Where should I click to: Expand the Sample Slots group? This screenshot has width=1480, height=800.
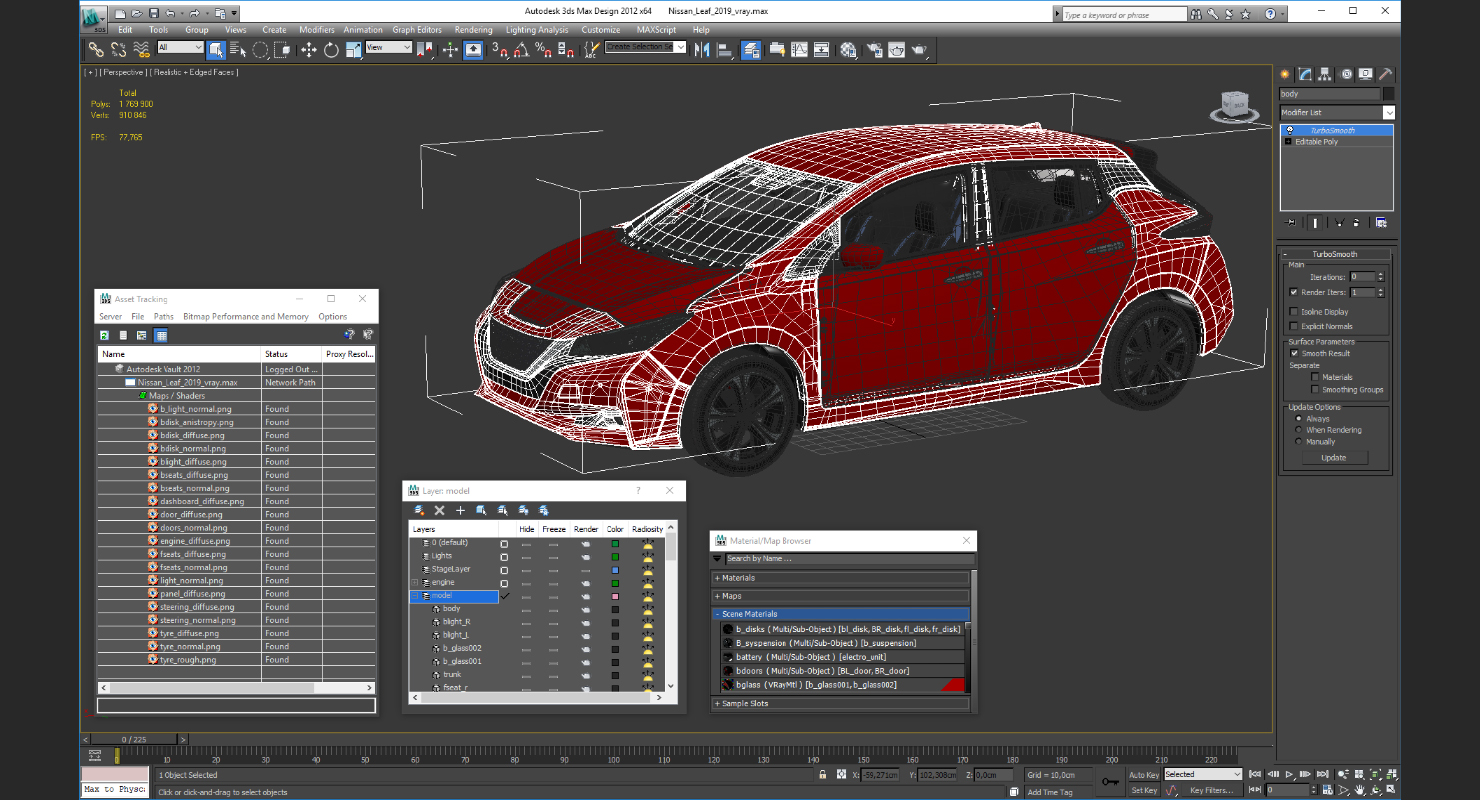pyautogui.click(x=840, y=703)
